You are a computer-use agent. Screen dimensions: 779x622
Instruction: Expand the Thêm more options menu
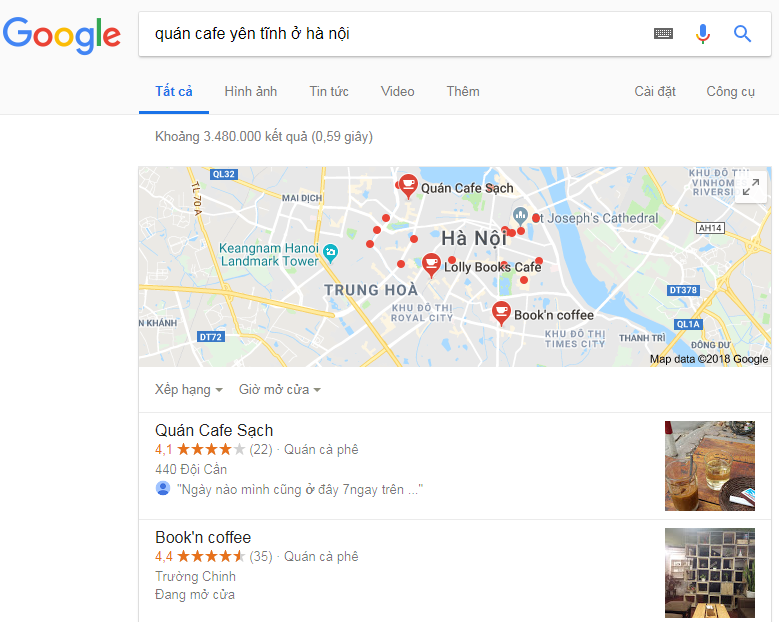[x=463, y=91]
